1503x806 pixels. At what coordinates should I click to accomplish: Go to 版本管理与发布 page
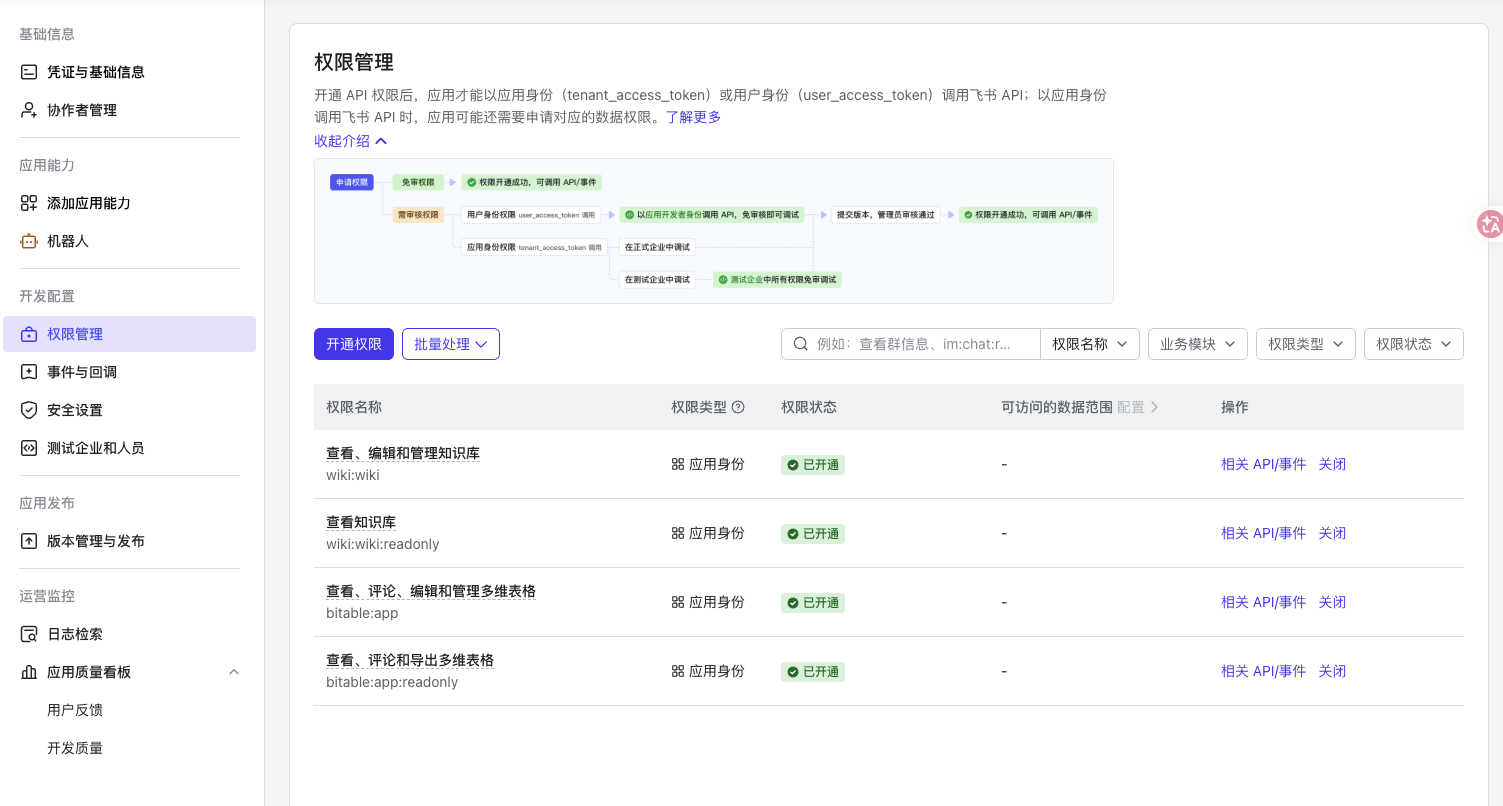(x=96, y=541)
